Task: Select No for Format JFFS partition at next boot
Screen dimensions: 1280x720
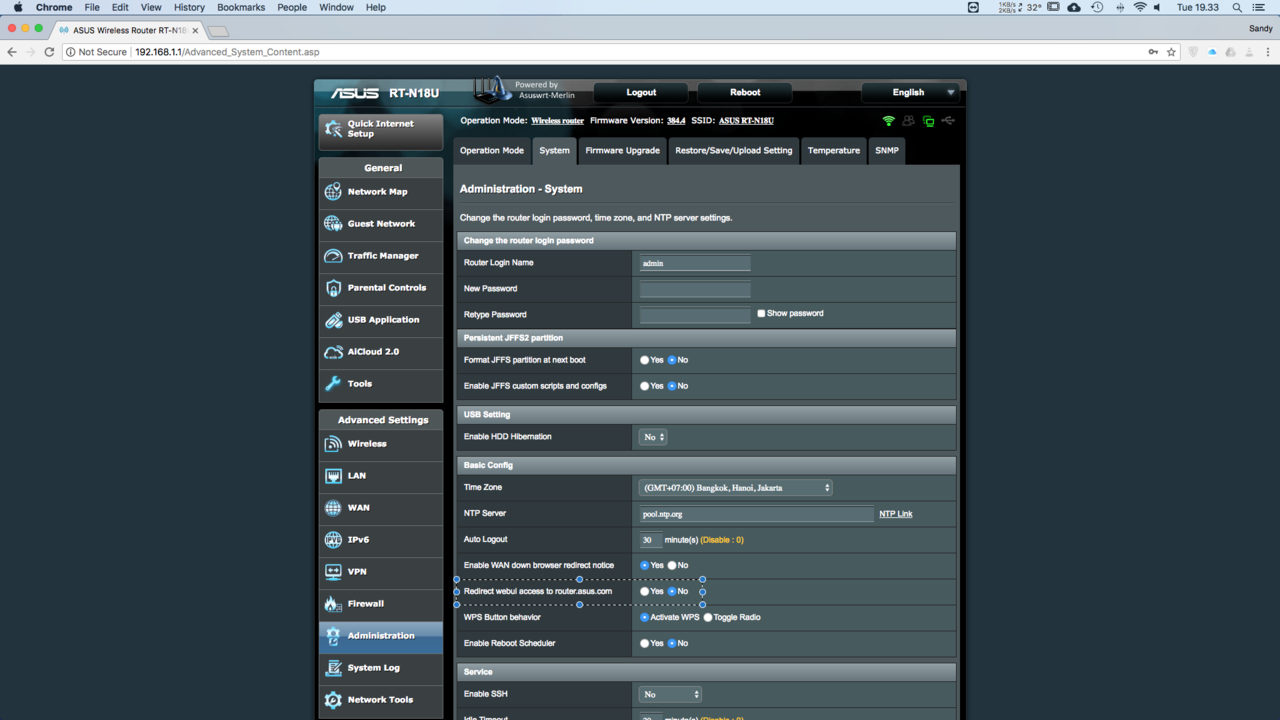Action: pos(672,360)
